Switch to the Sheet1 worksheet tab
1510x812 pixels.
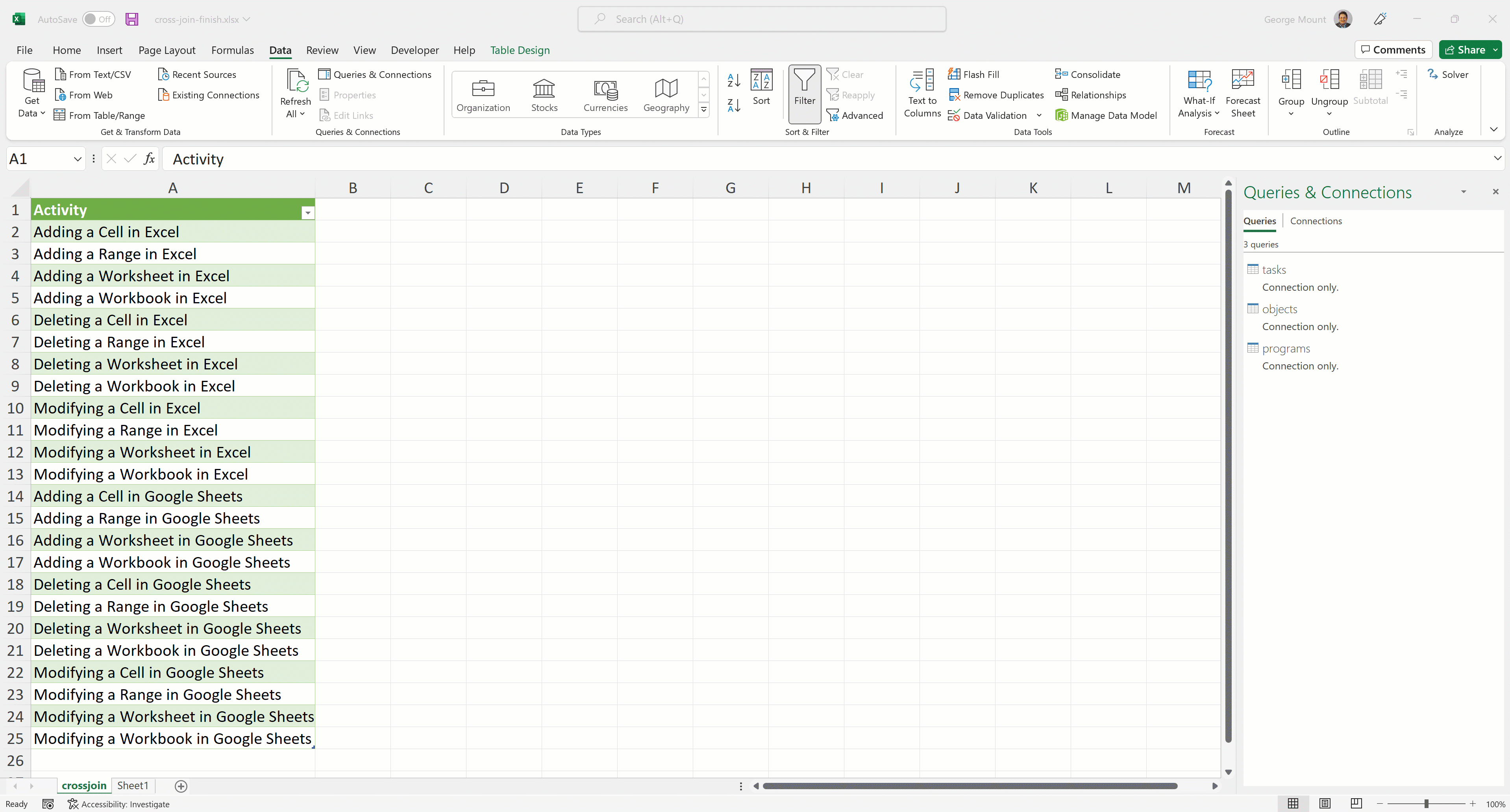[133, 786]
